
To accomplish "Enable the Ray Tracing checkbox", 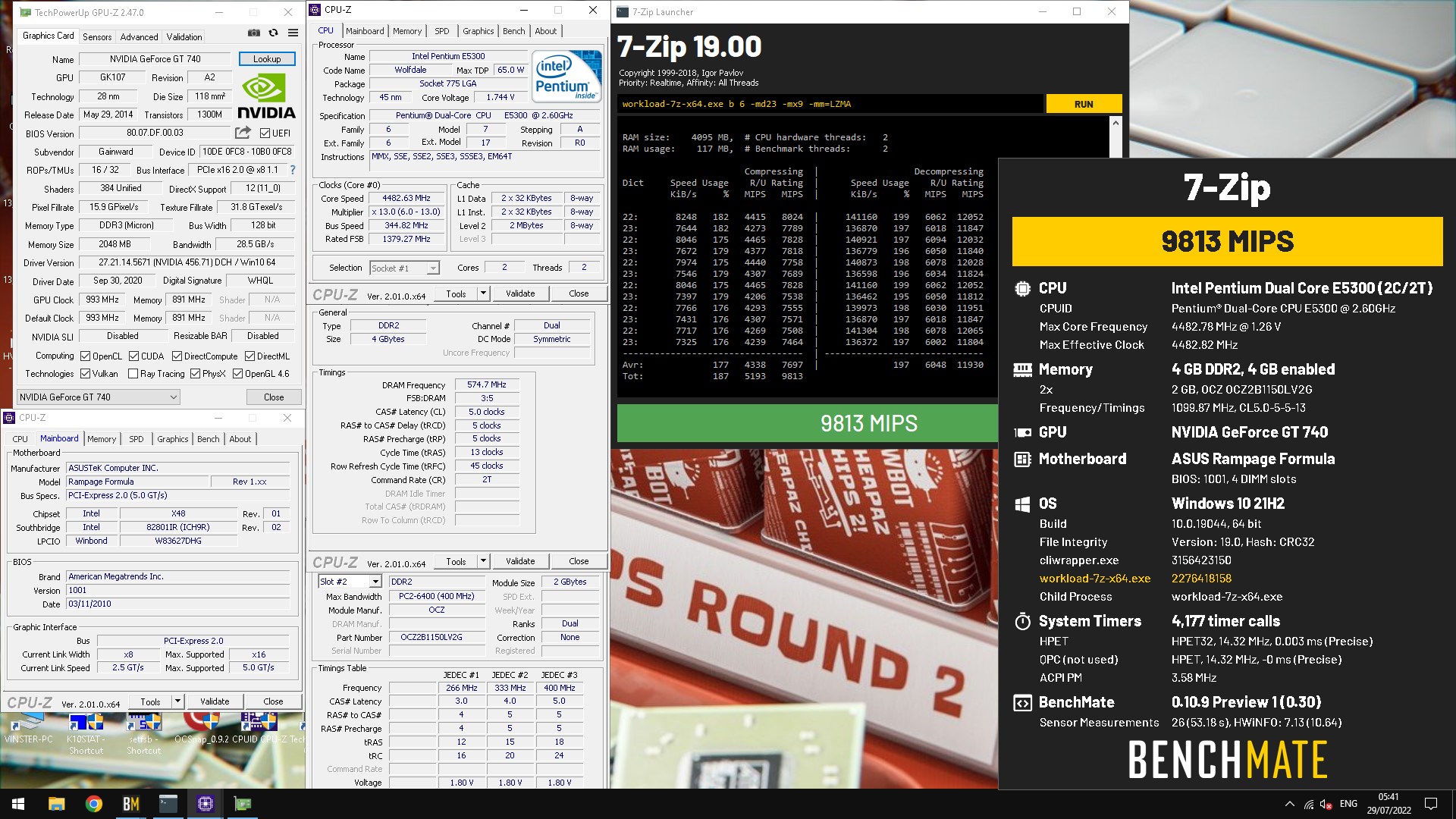I will tap(133, 373).
